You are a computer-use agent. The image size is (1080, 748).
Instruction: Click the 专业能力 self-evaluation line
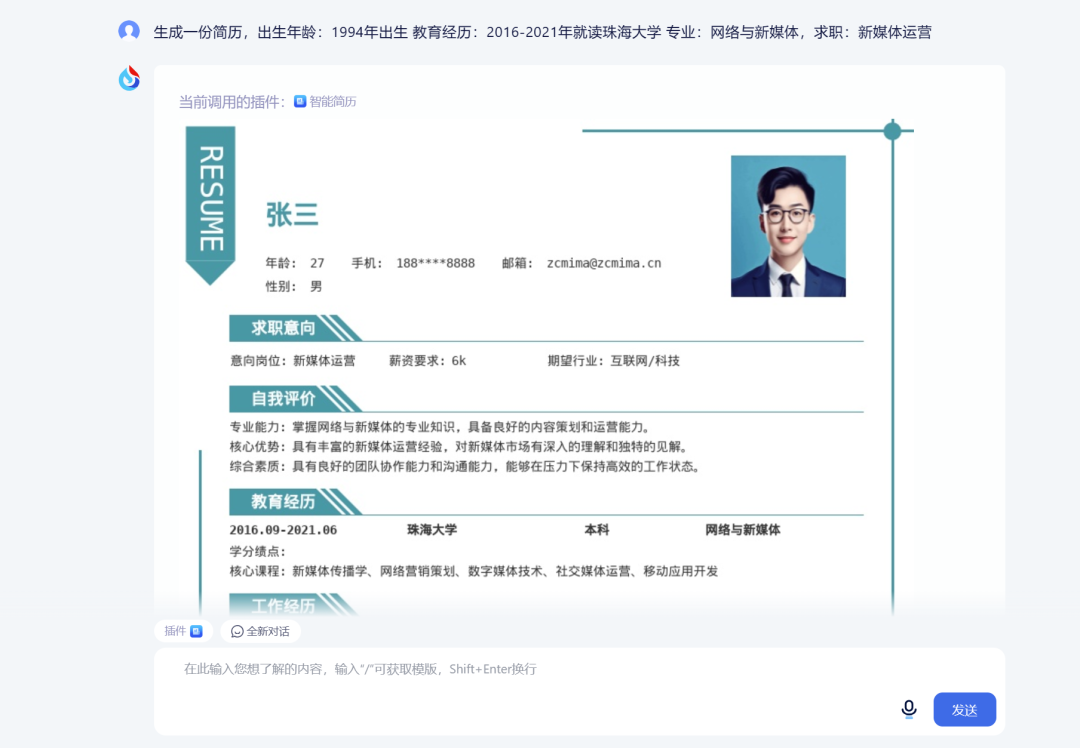coord(439,427)
